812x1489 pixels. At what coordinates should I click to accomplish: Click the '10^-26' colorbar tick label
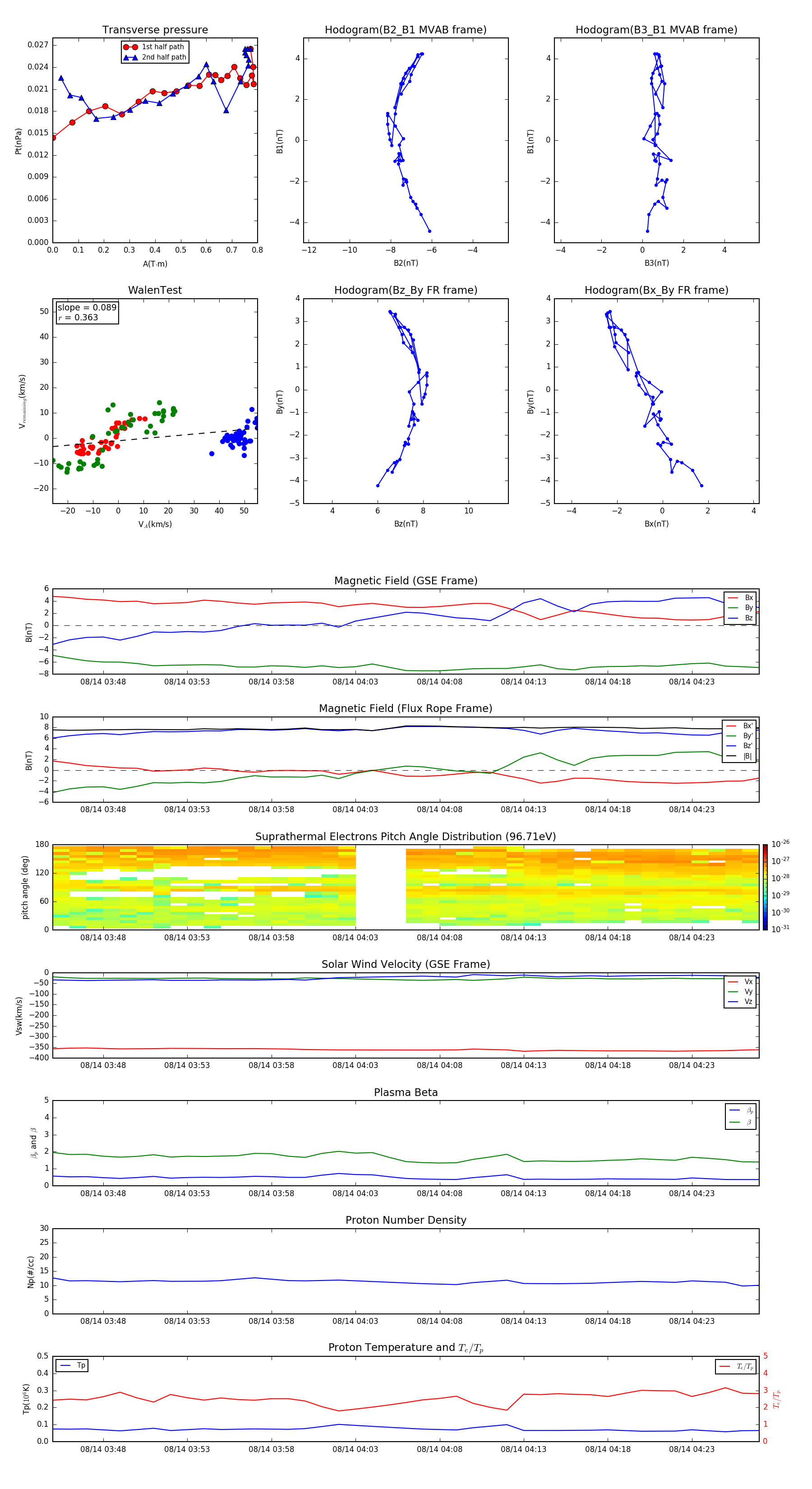780,844
